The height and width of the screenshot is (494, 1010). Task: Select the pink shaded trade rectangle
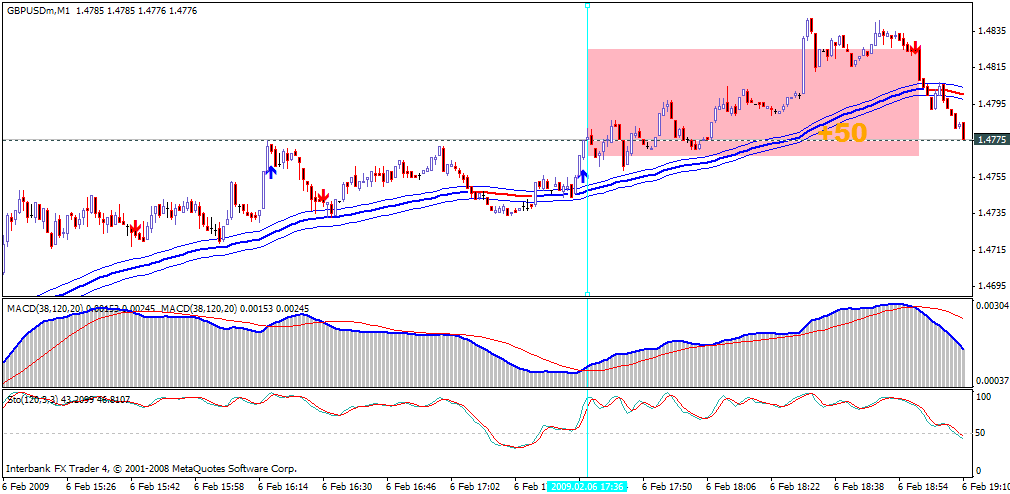coord(752,102)
